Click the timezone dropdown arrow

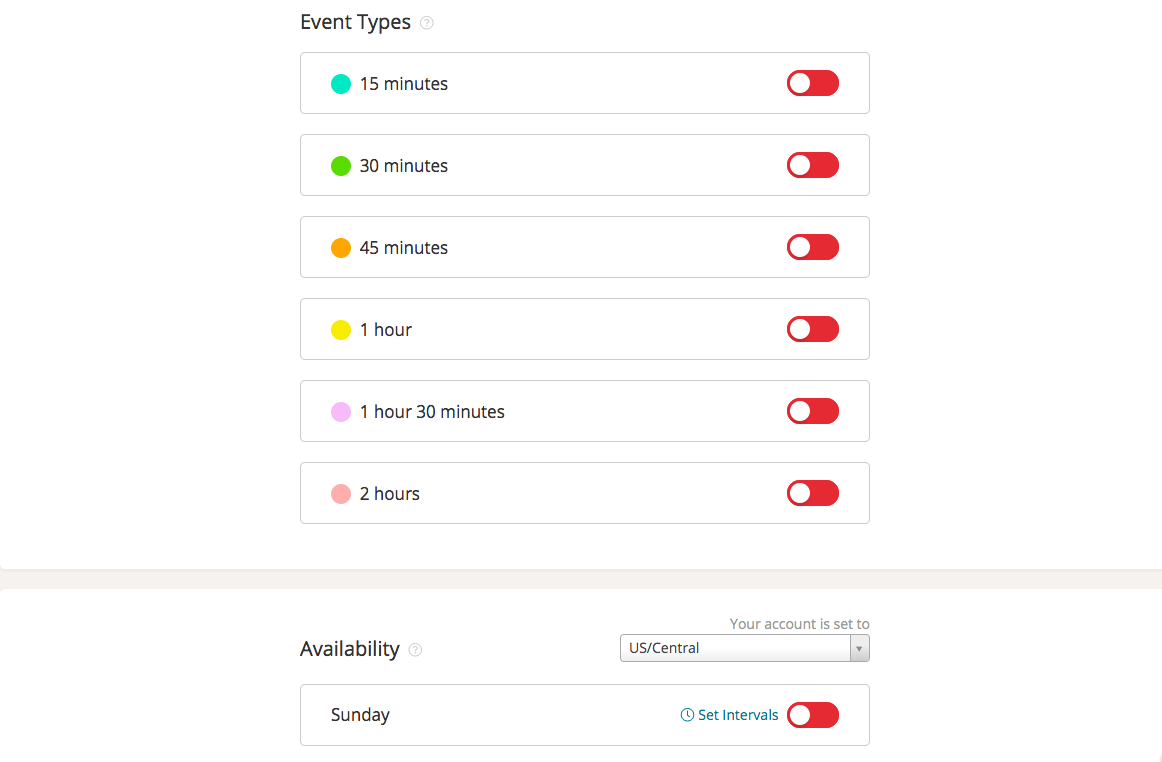(858, 648)
